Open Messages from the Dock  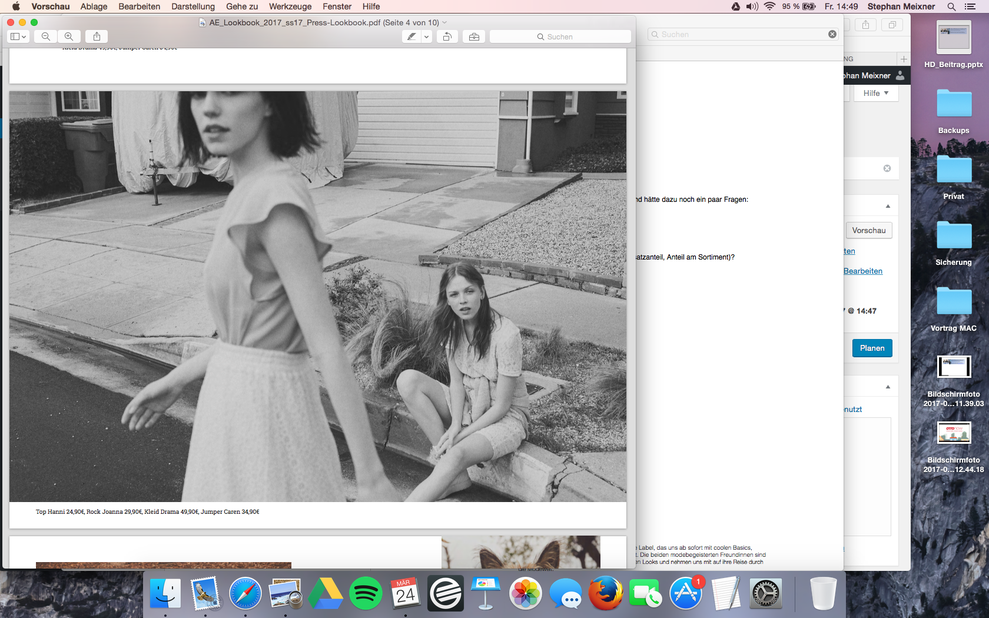click(x=565, y=594)
